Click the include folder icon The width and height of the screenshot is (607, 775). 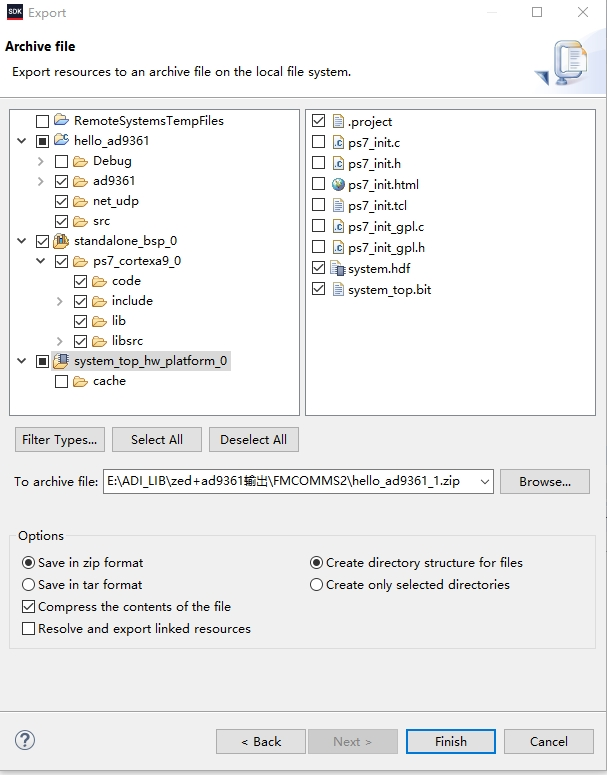[x=99, y=301]
